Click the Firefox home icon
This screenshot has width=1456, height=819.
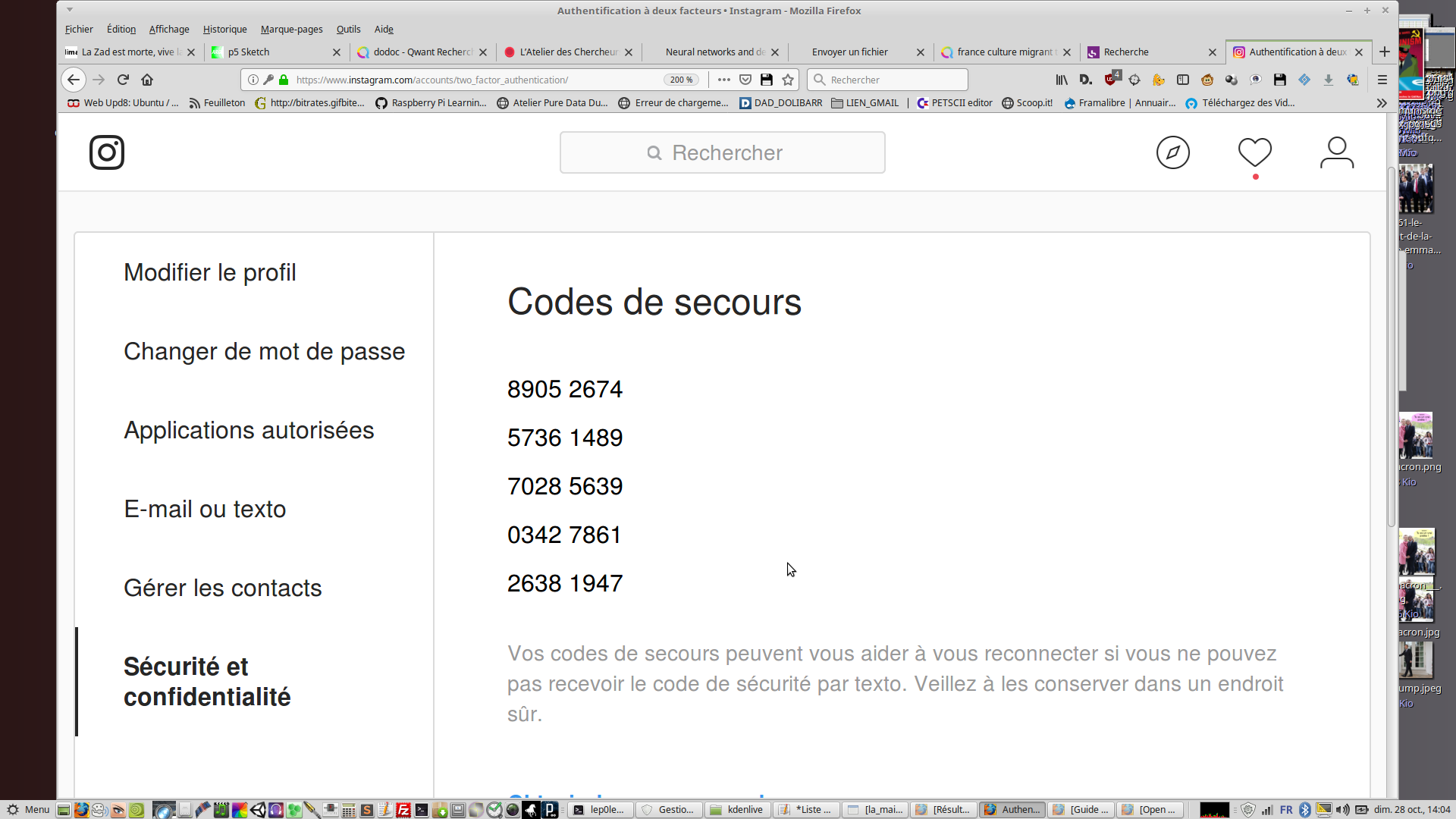147,80
